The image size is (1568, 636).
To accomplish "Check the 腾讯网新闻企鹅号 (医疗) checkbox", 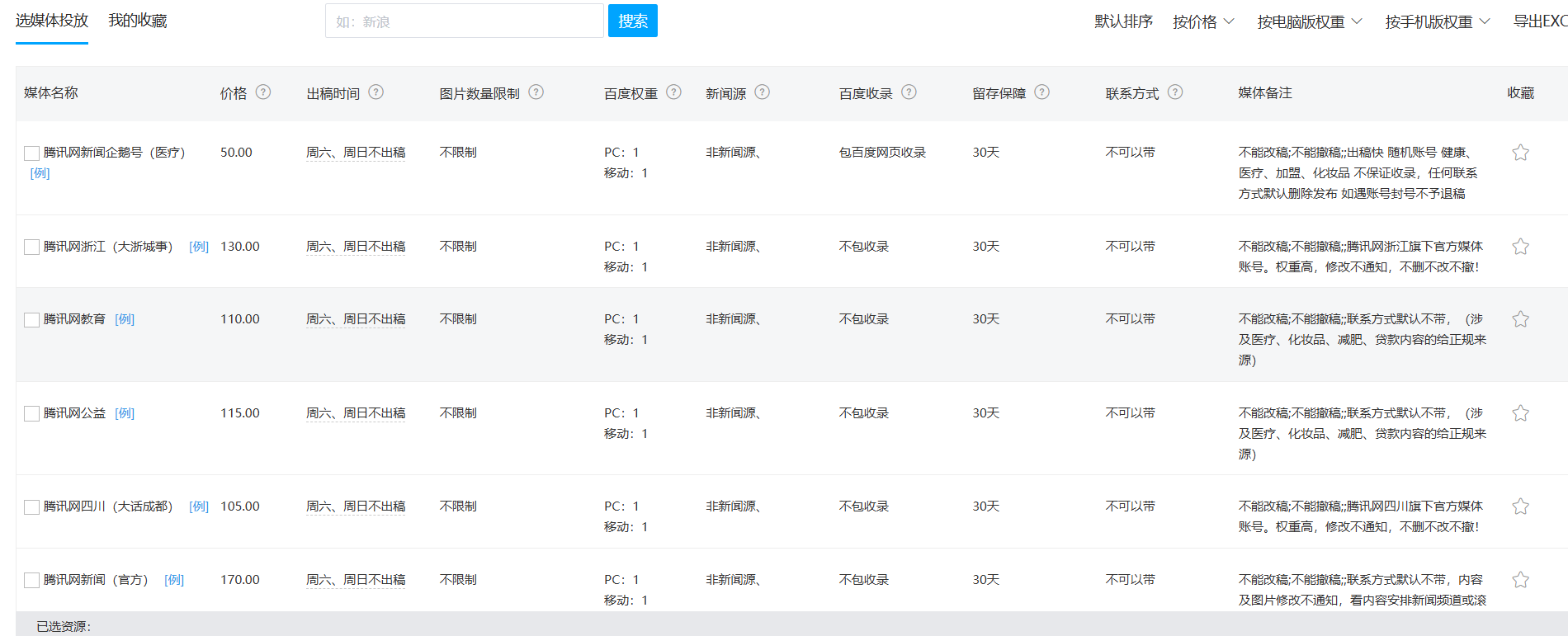I will [31, 153].
